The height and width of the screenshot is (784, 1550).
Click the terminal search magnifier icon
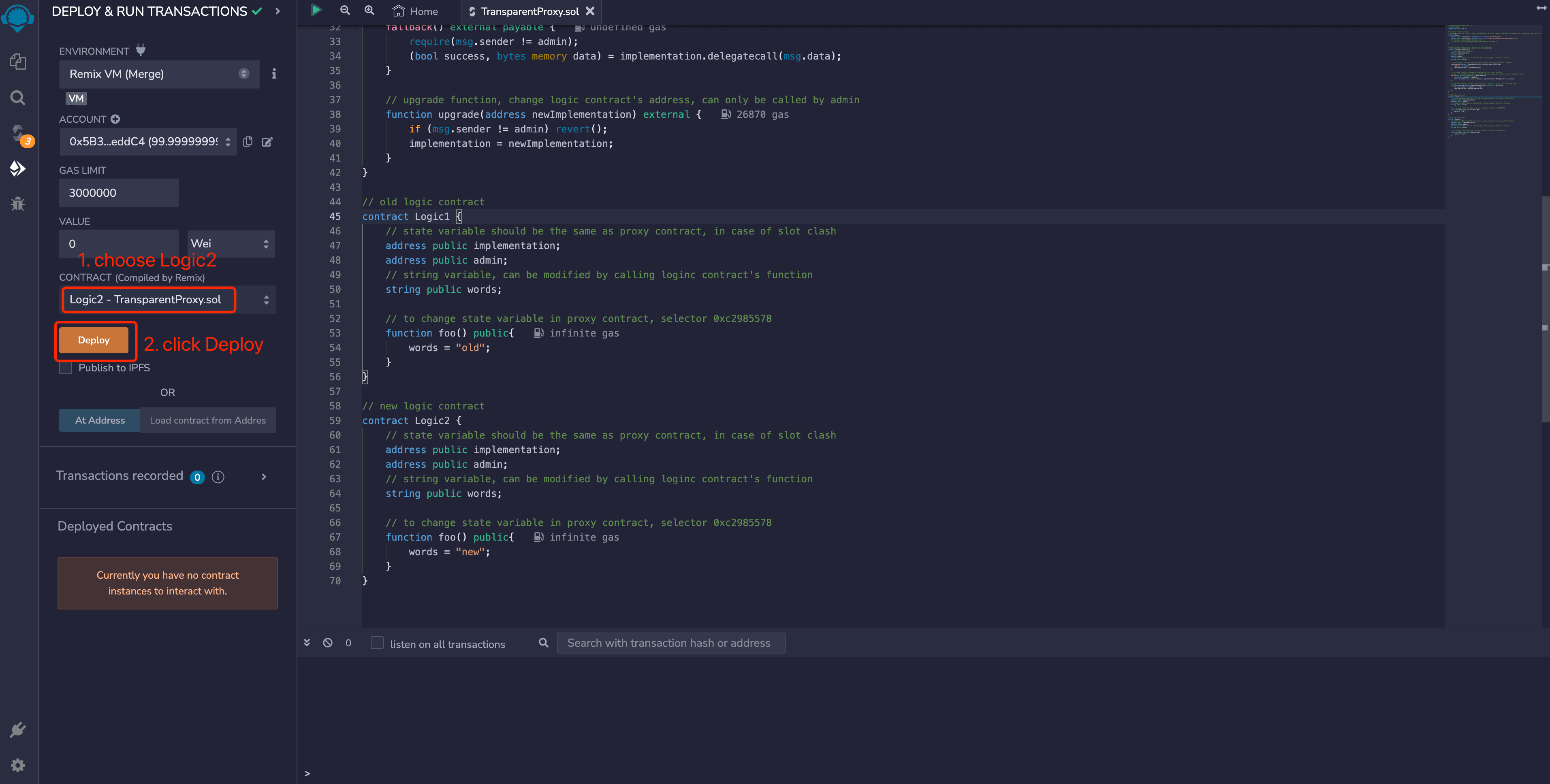pos(543,643)
